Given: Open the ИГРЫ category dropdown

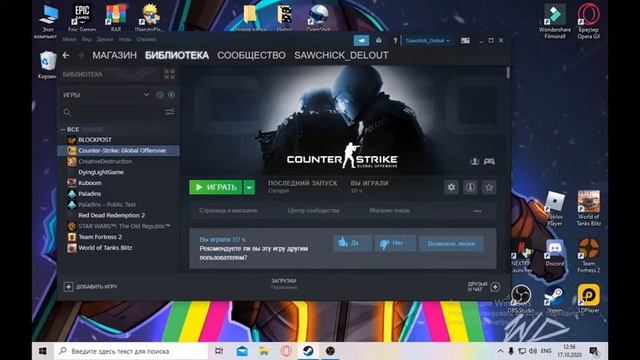Looking at the screenshot, I should (x=146, y=95).
